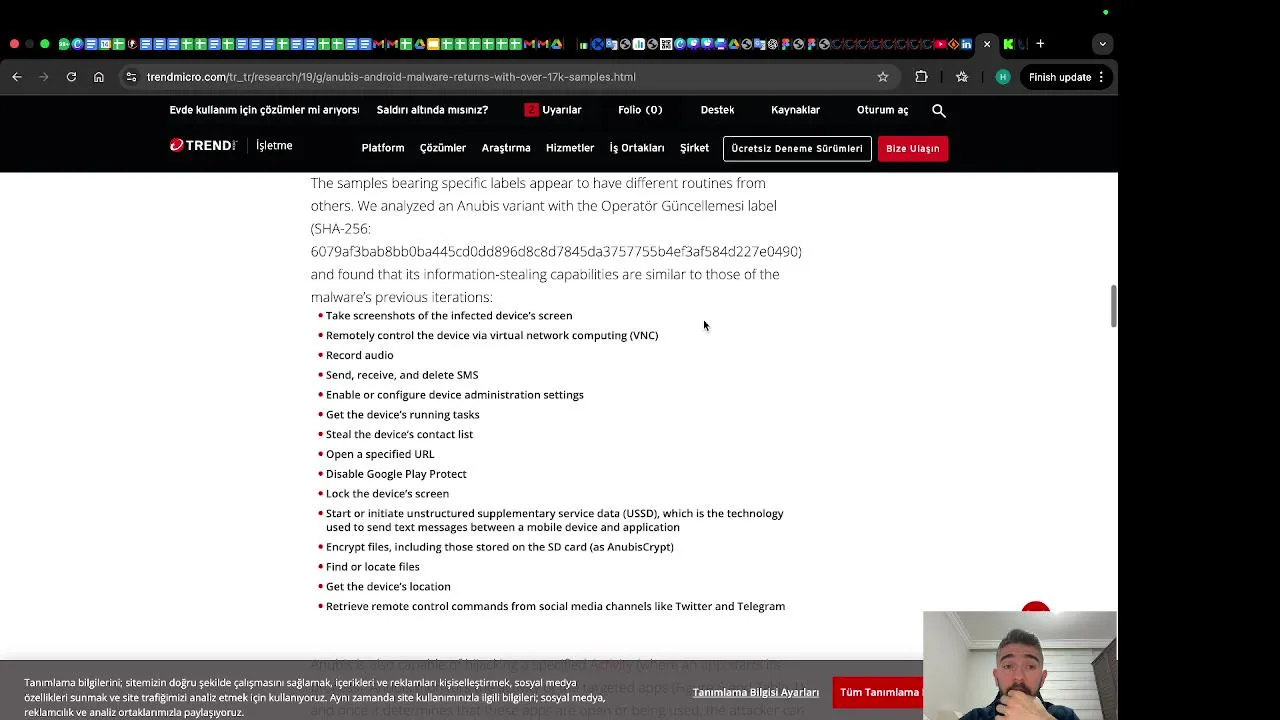Click 'Find or locate files' bullet
The height and width of the screenshot is (720, 1280).
pyautogui.click(x=372, y=567)
